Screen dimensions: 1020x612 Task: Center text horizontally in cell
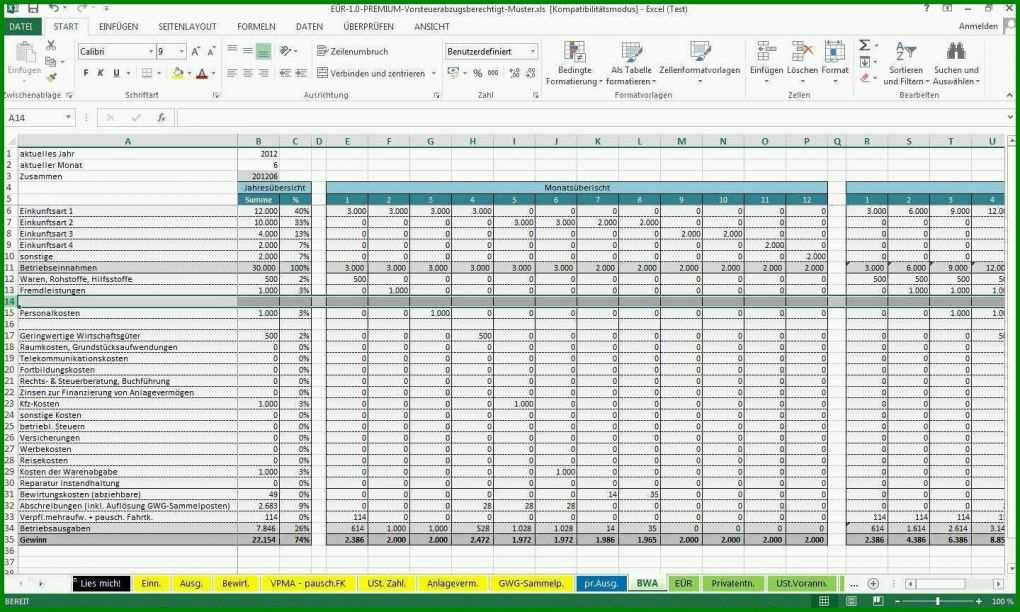(x=248, y=73)
